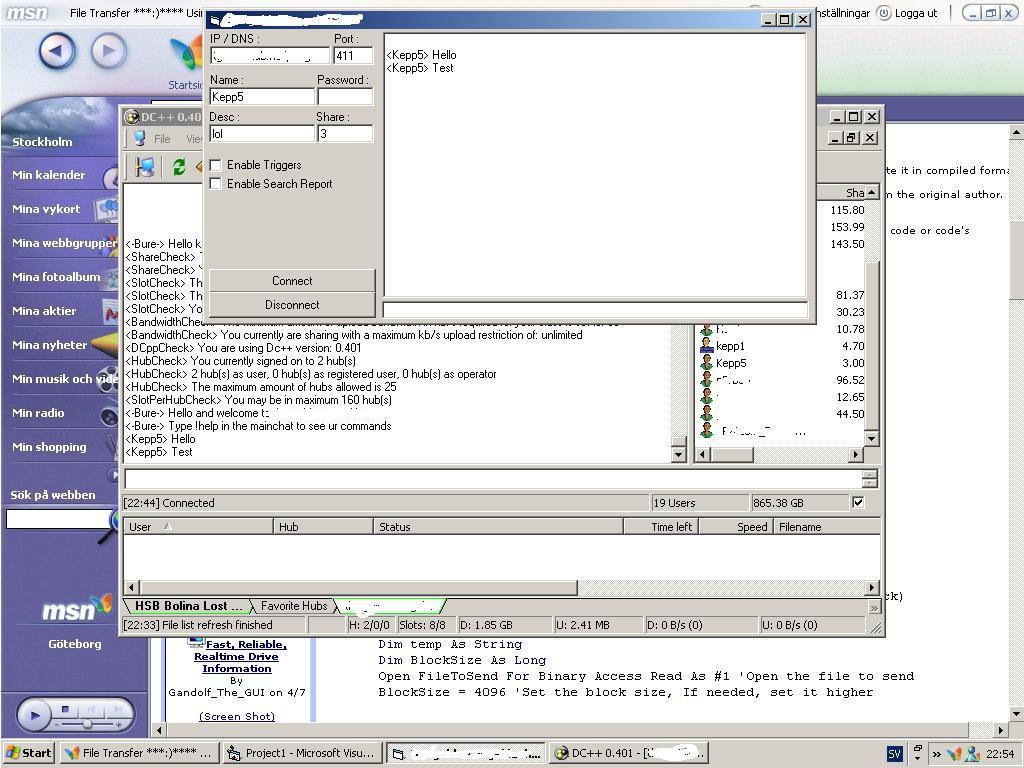This screenshot has height=768, width=1024.
Task: Click the Logga ut power icon
Action: pyautogui.click(x=884, y=13)
